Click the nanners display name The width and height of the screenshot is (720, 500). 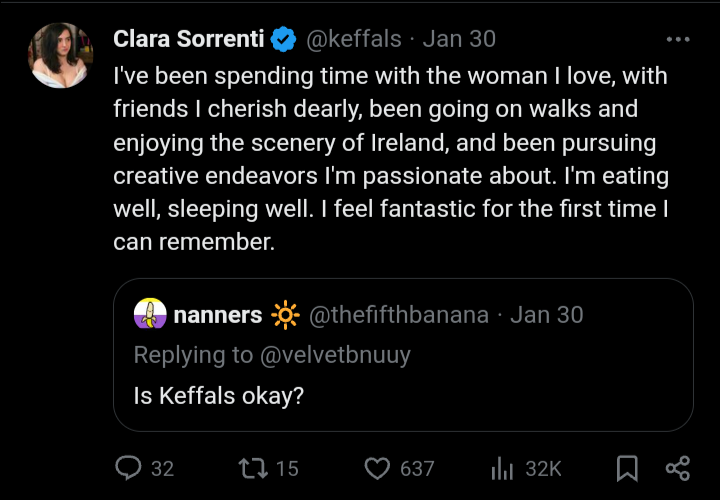point(218,315)
